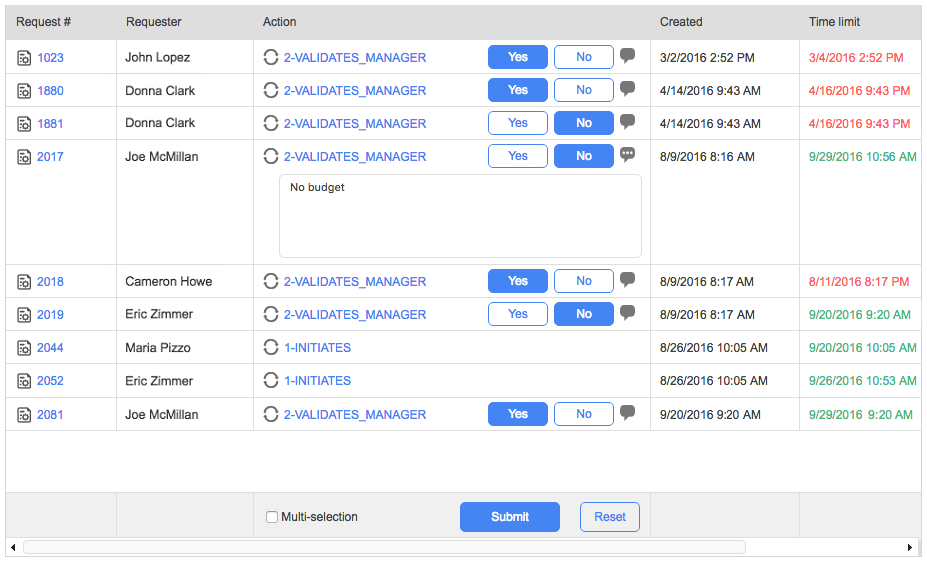
Task: Click the document icon next to request 1881
Action: click(x=24, y=124)
